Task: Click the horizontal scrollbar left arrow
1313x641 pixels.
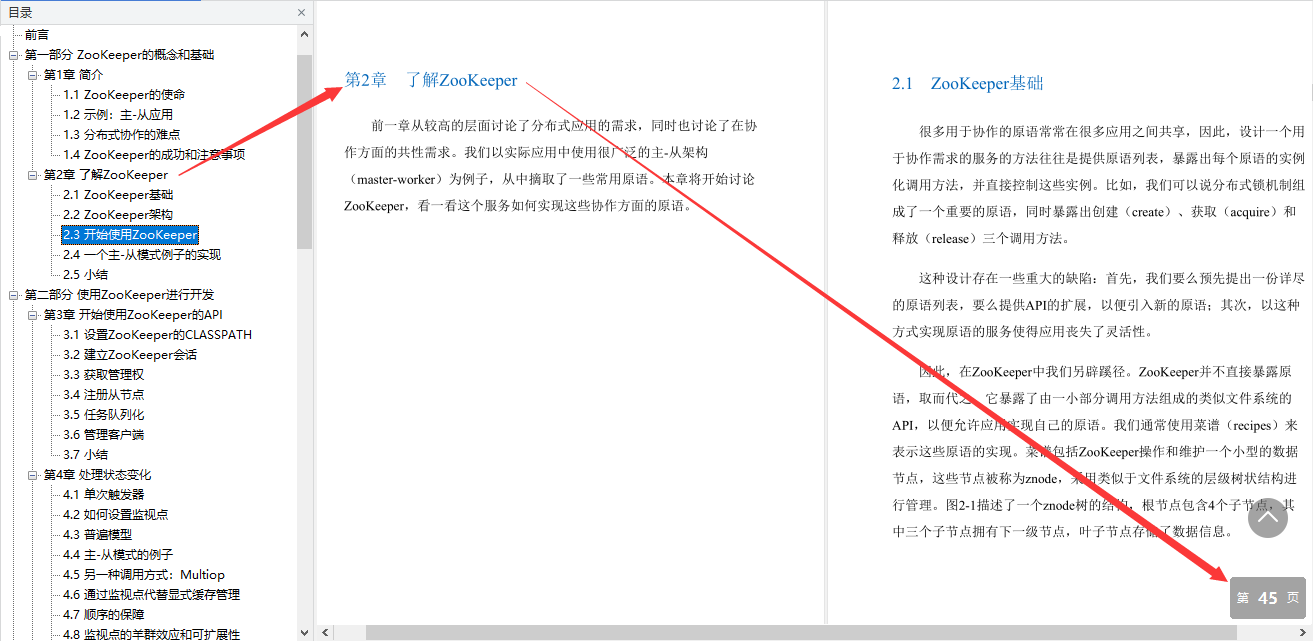Action: 324,633
